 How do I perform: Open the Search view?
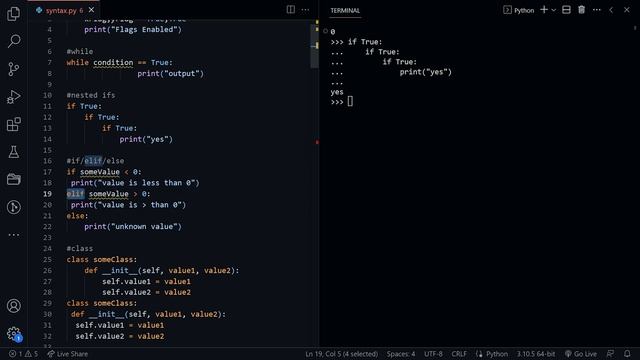14,41
